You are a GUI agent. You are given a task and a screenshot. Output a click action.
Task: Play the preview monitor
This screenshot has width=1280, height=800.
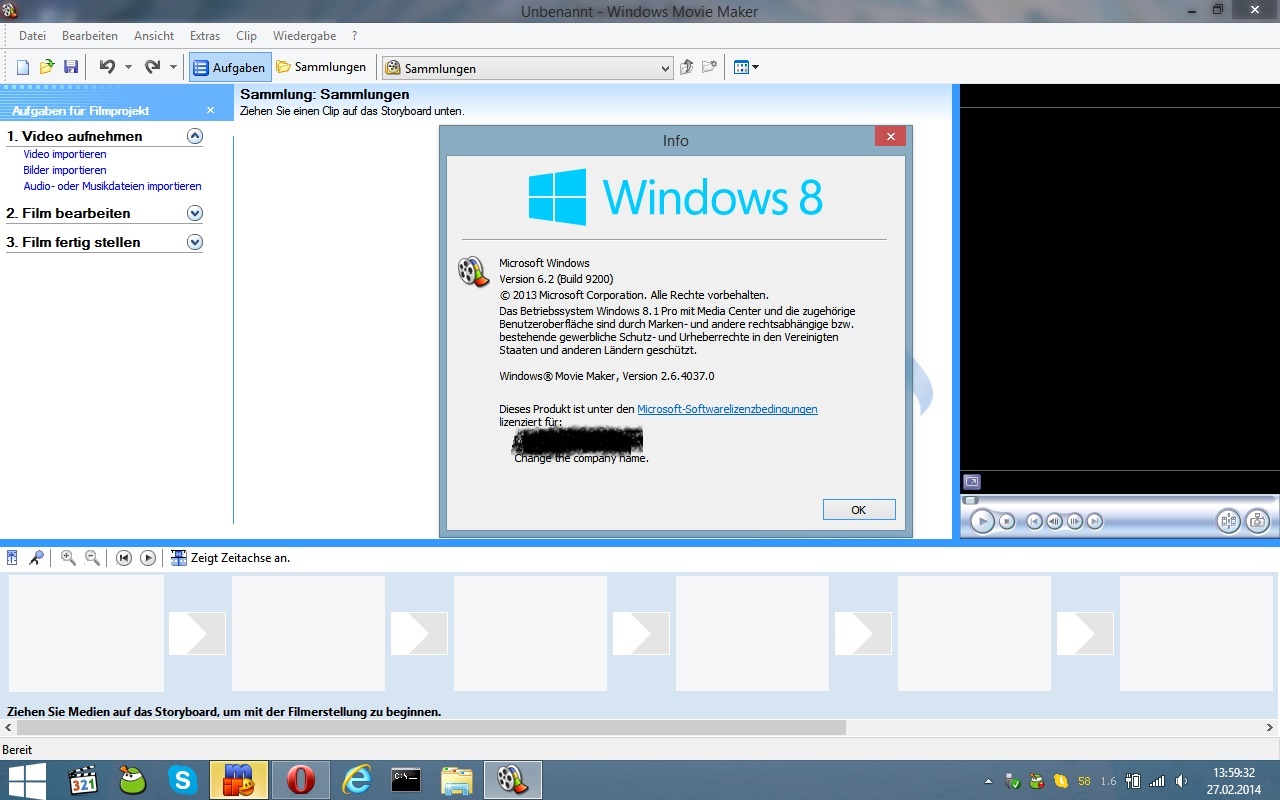coord(982,521)
